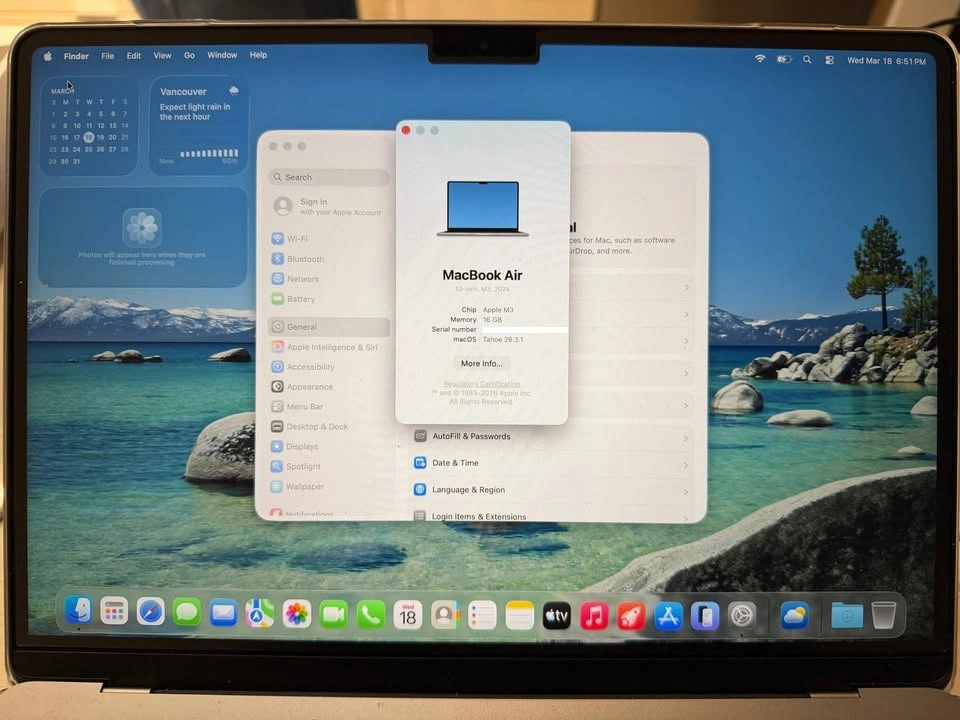Open Maps from the Dock
The height and width of the screenshot is (720, 960).
point(260,613)
